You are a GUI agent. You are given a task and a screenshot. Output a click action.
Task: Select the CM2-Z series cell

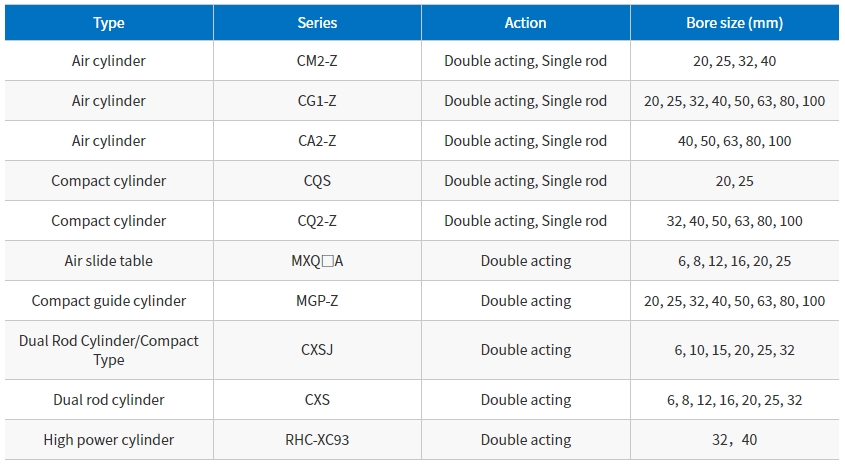tap(317, 61)
